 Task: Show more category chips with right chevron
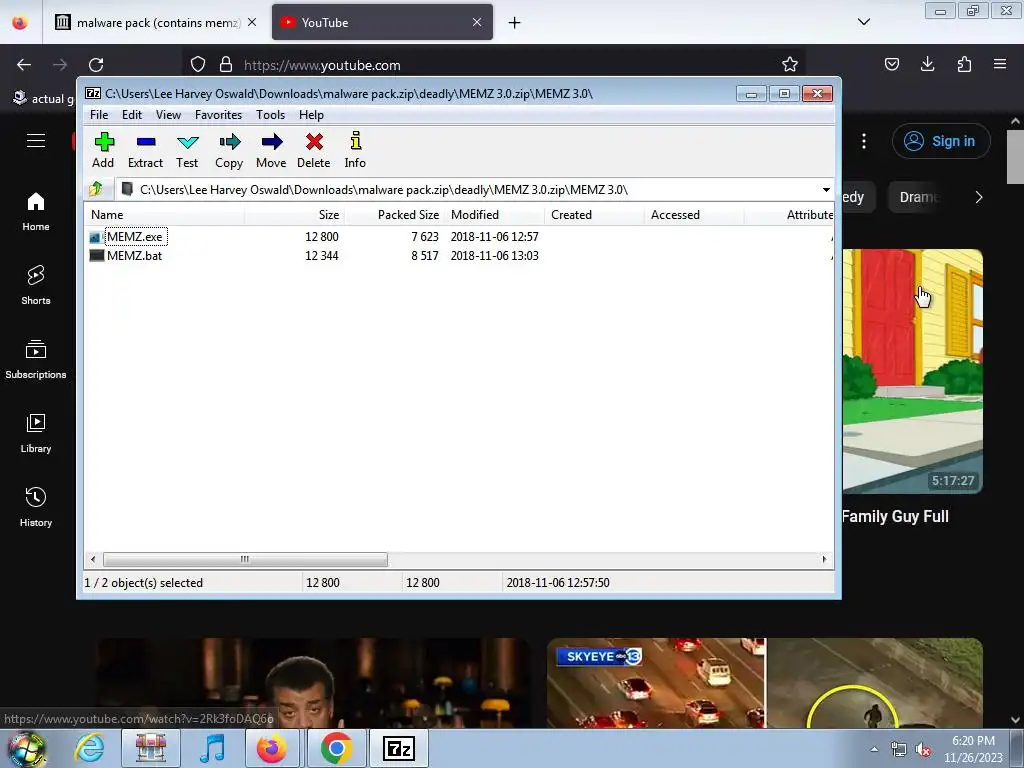click(x=978, y=197)
